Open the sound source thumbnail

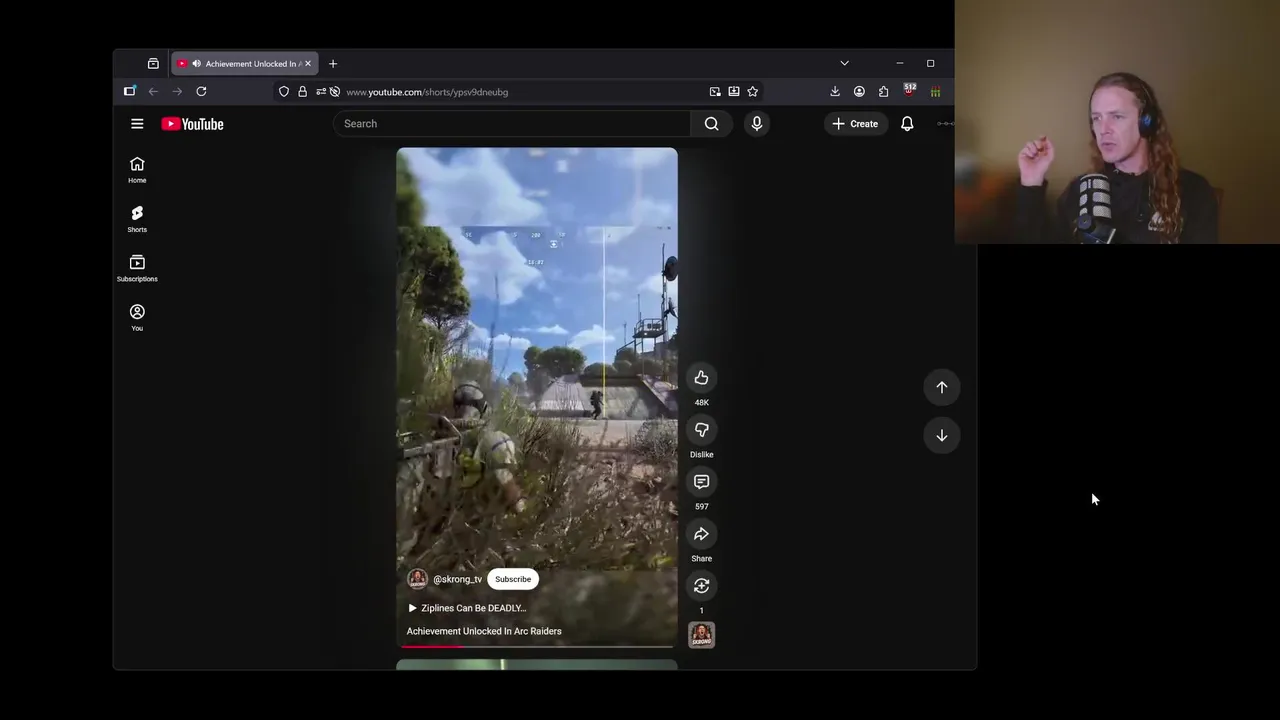(x=701, y=635)
